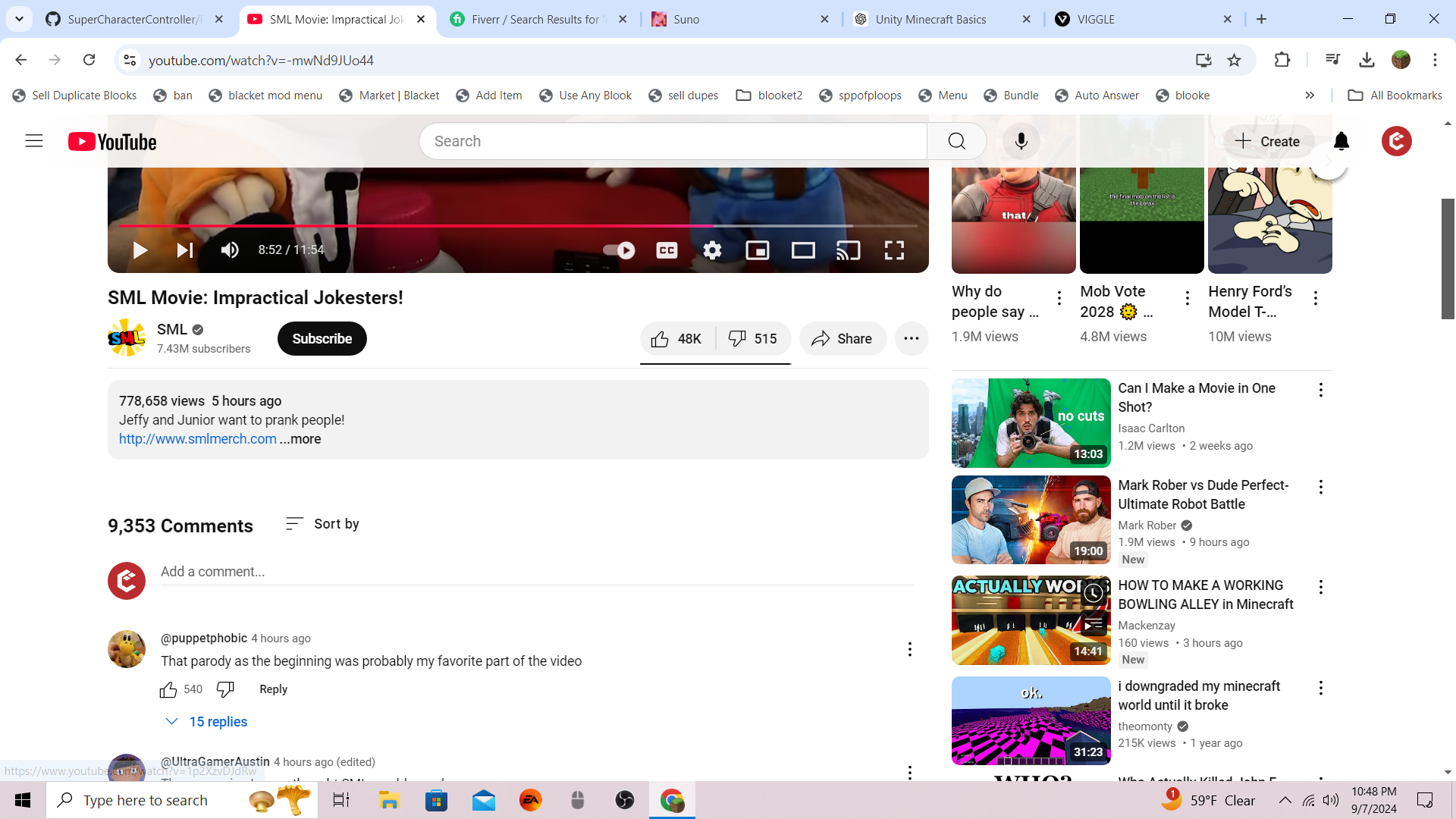Open the blooket2 bookmarks folder

tap(770, 96)
